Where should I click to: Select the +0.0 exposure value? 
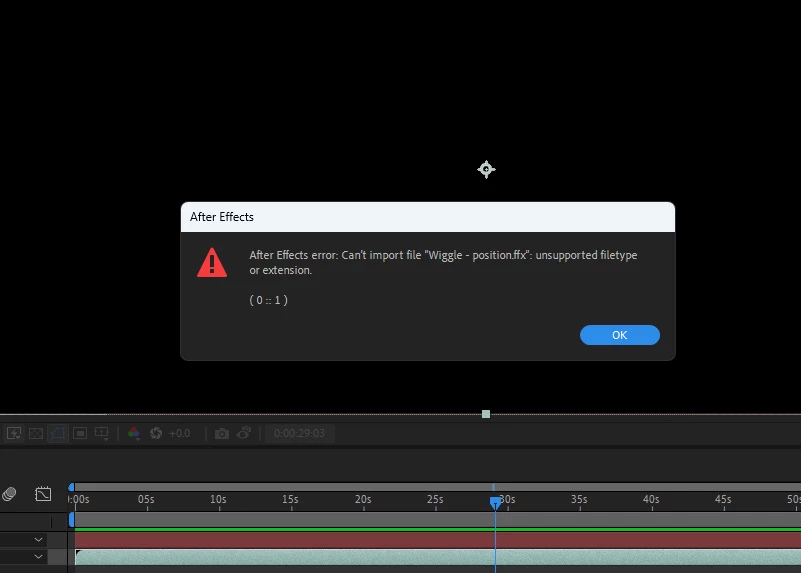click(x=179, y=434)
